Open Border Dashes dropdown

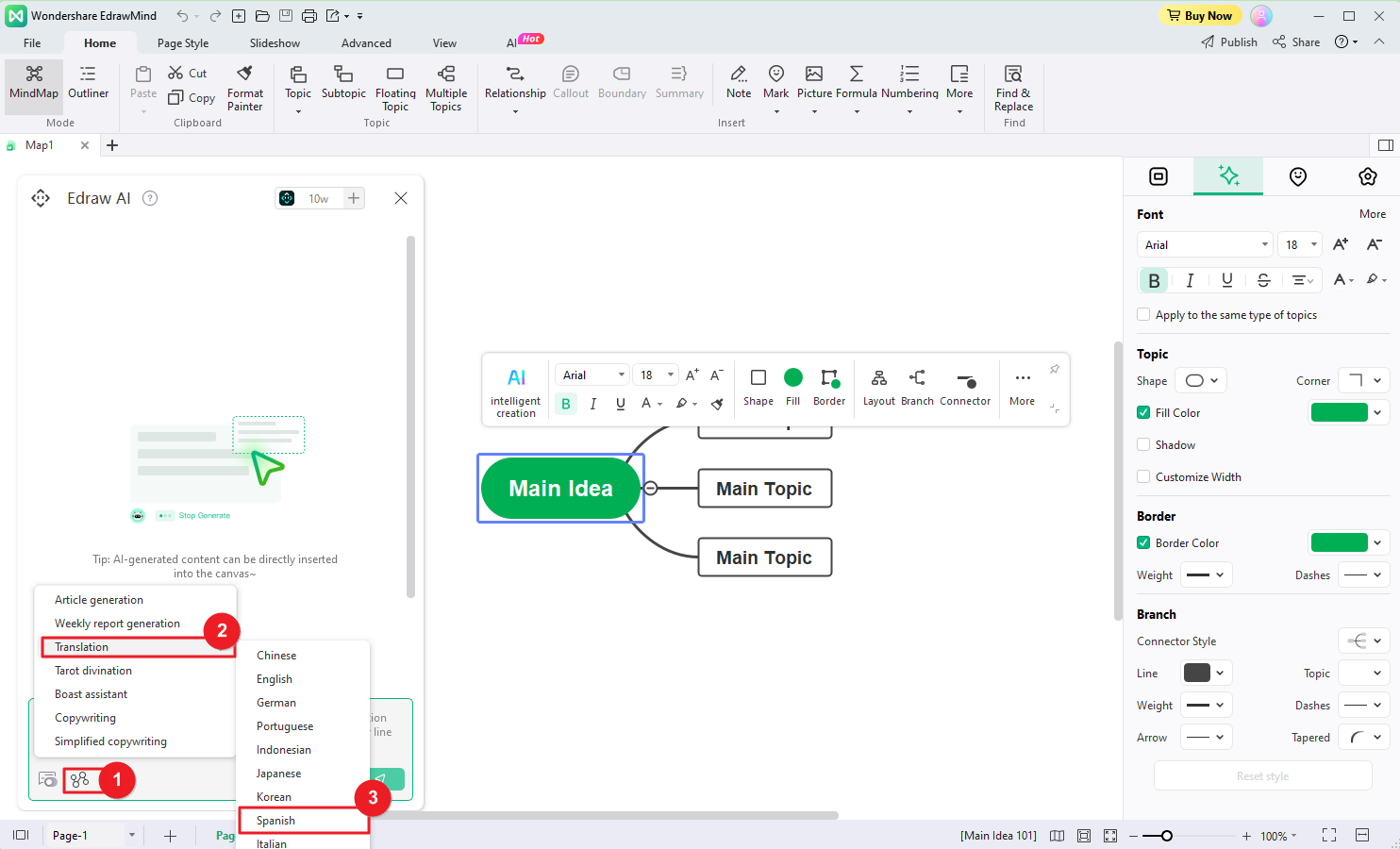pos(1363,575)
